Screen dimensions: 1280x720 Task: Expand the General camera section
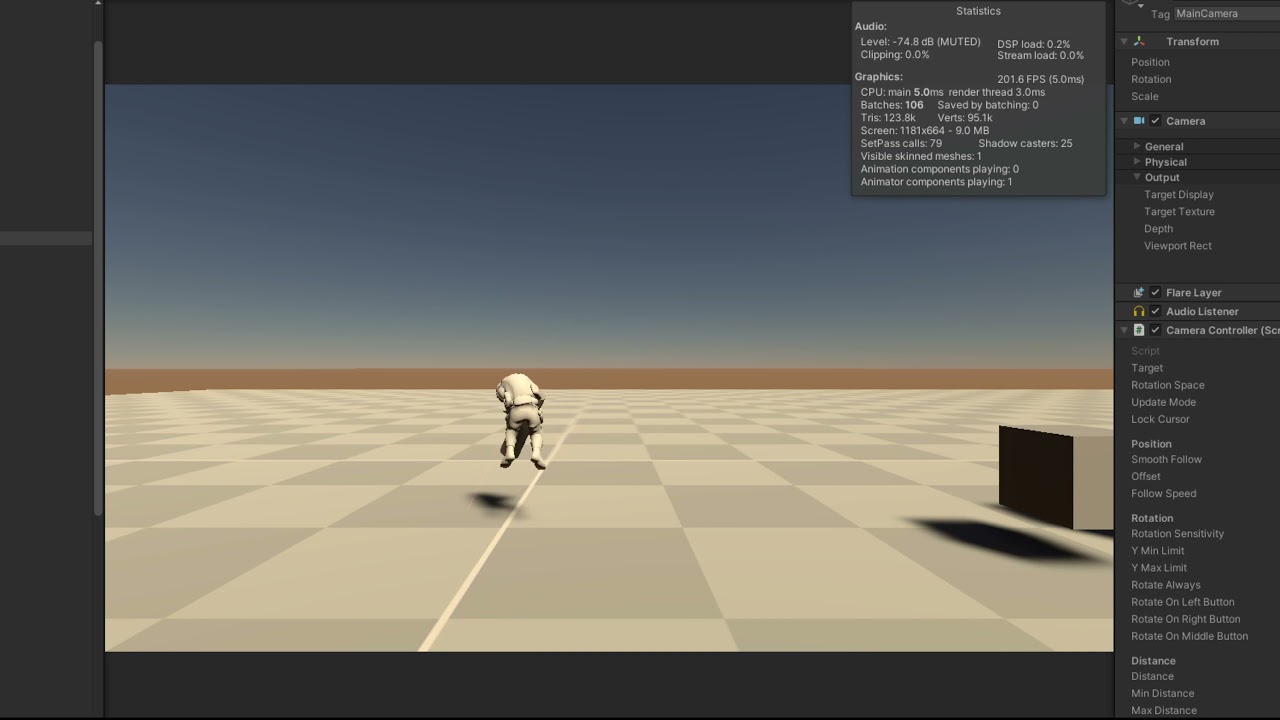click(x=1137, y=146)
